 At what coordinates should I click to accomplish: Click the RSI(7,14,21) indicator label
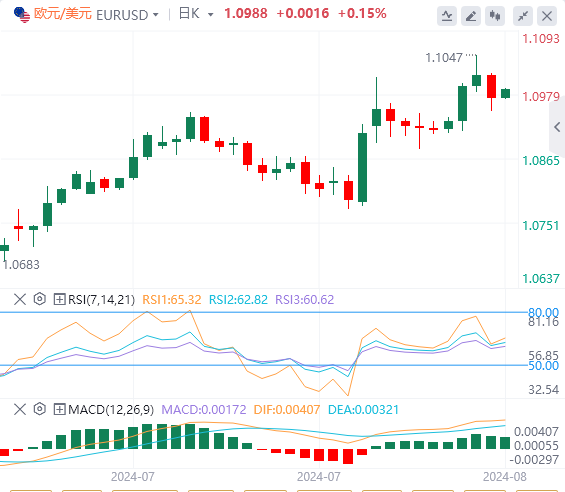[101, 300]
